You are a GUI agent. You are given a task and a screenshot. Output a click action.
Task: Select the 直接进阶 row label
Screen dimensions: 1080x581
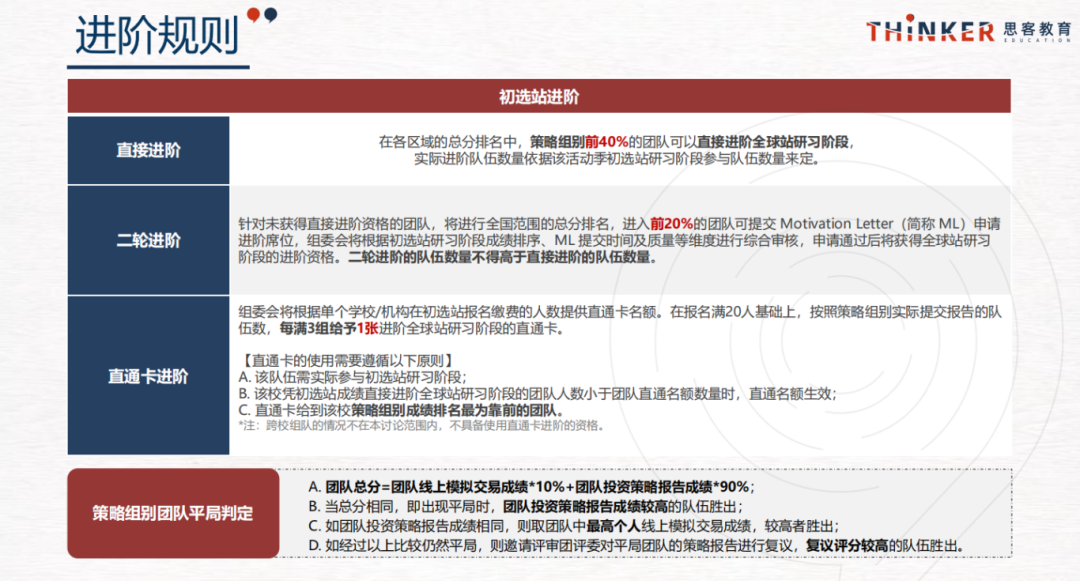click(148, 150)
